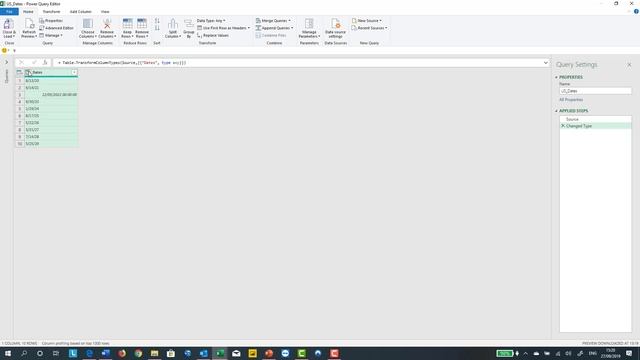Open the New Source dropdown
The width and height of the screenshot is (640, 360).
pyautogui.click(x=367, y=20)
